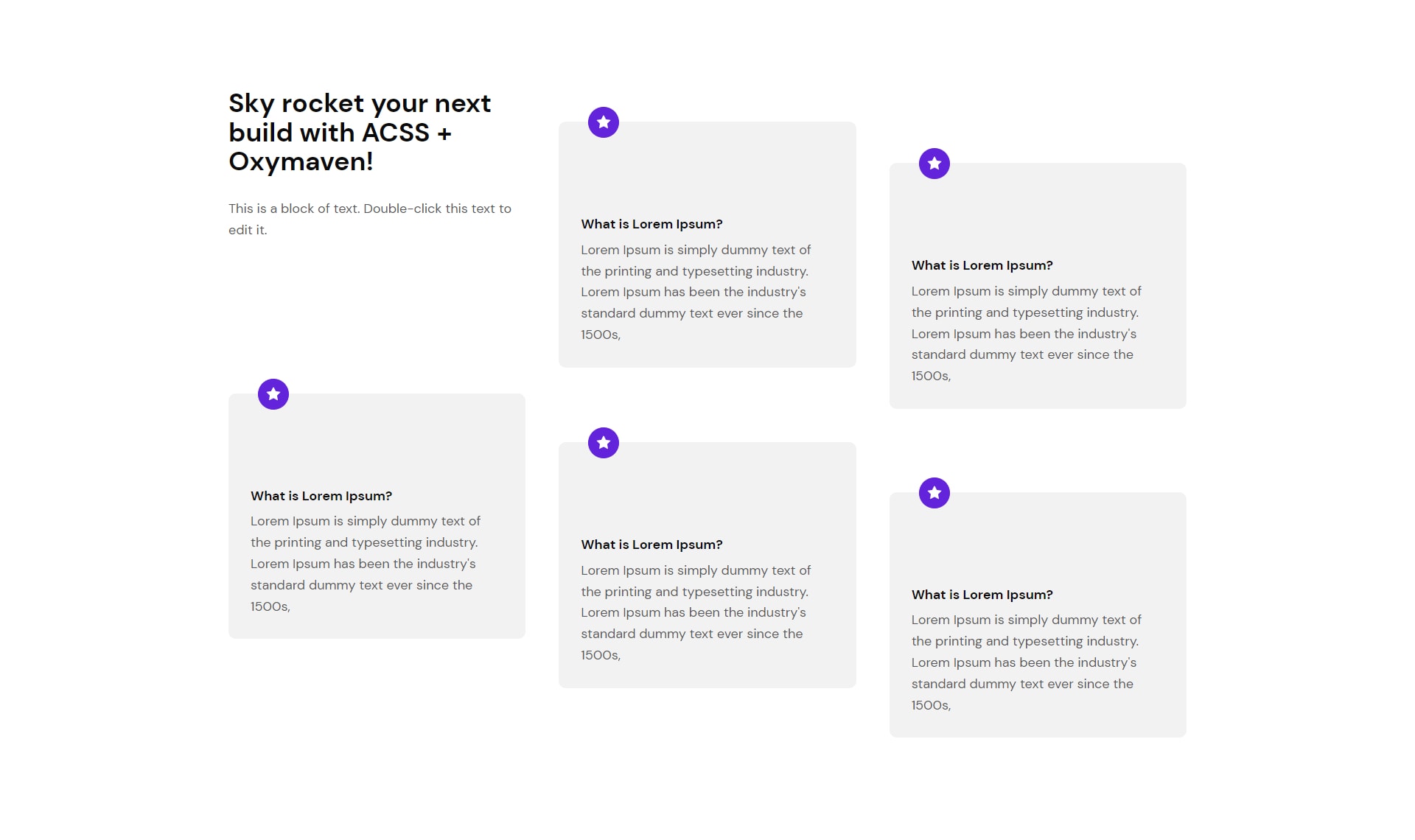Click the body text of the bottom middle card
The width and height of the screenshot is (1415, 840).
point(696,612)
